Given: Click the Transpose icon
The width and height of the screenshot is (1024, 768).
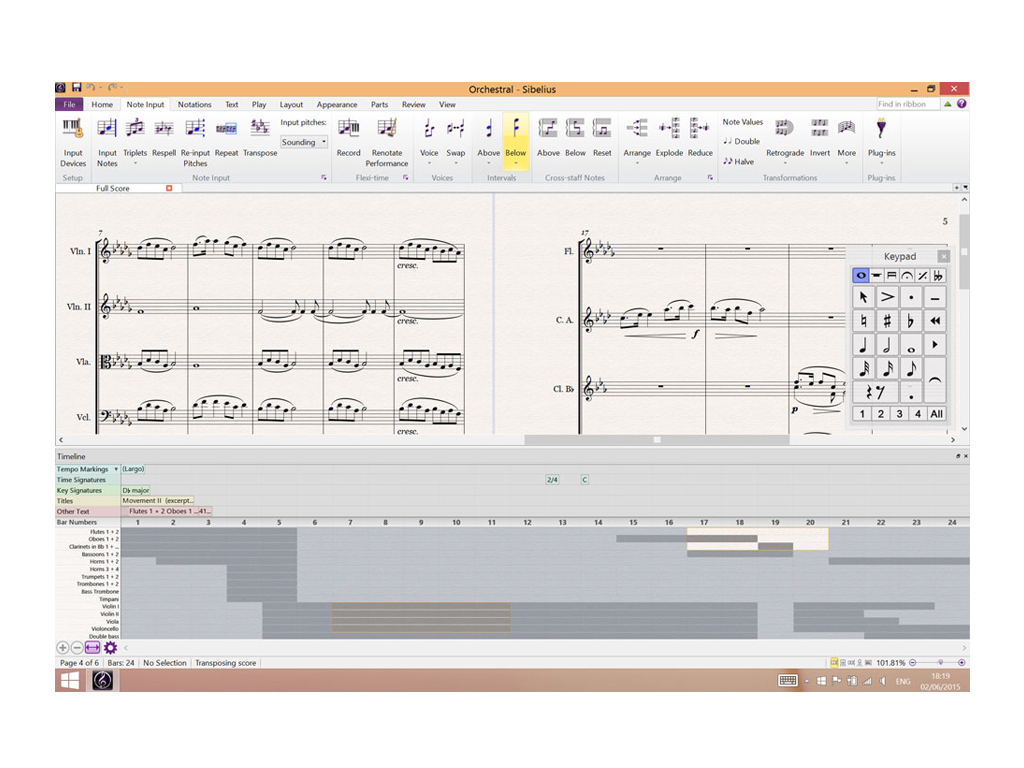Looking at the screenshot, I should [260, 129].
